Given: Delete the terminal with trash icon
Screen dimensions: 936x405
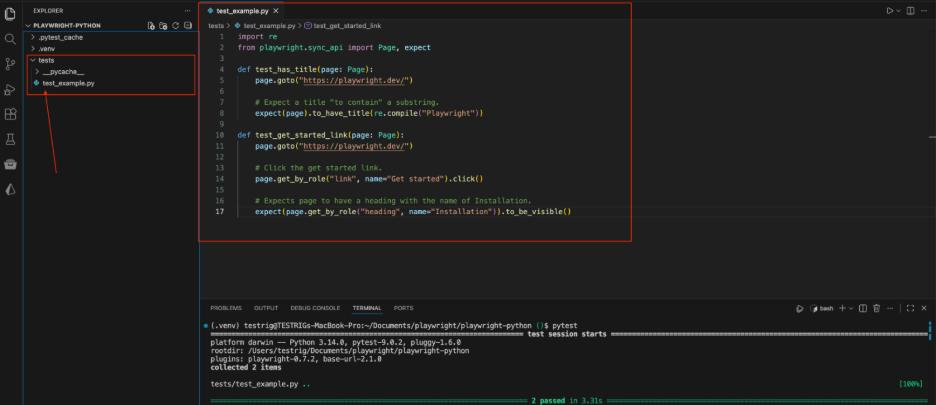Looking at the screenshot, I should [876, 308].
